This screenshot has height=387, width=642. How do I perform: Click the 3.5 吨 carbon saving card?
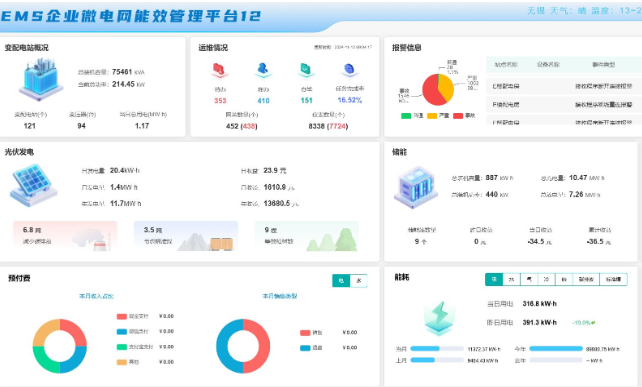coord(186,235)
